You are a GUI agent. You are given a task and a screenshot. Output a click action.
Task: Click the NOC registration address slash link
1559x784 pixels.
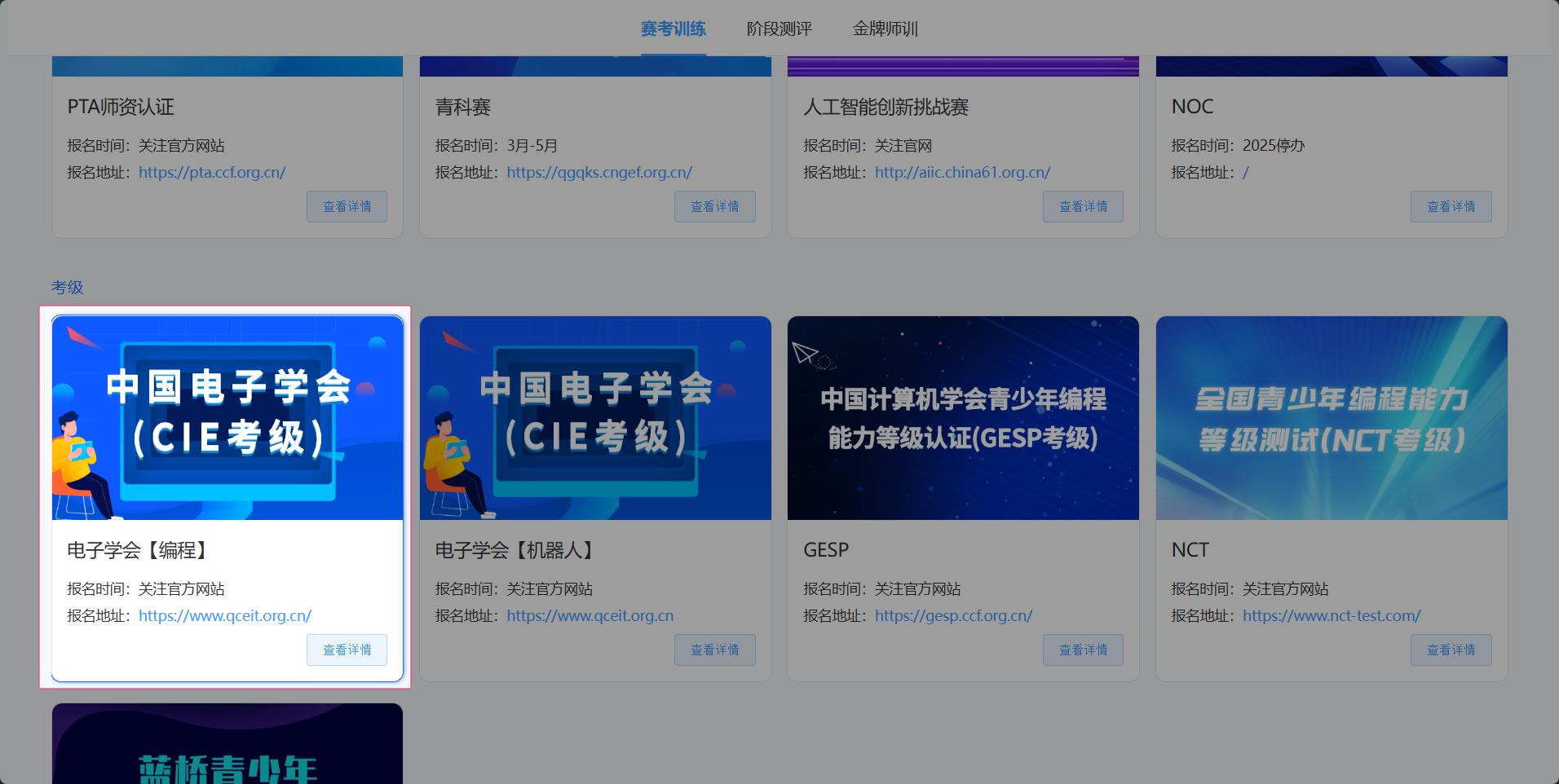click(1246, 173)
